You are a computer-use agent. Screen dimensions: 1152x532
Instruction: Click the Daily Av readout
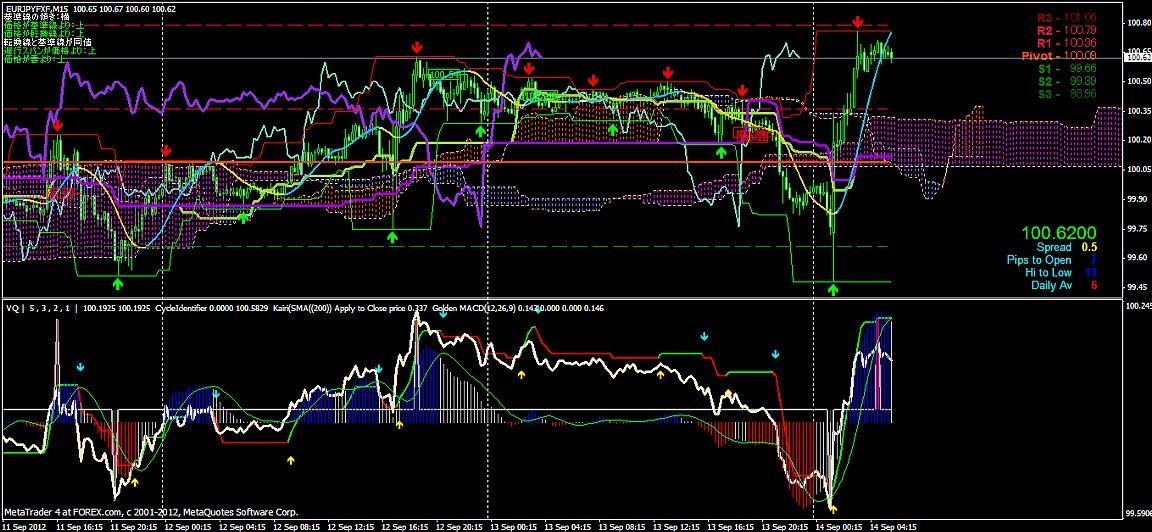[1064, 285]
